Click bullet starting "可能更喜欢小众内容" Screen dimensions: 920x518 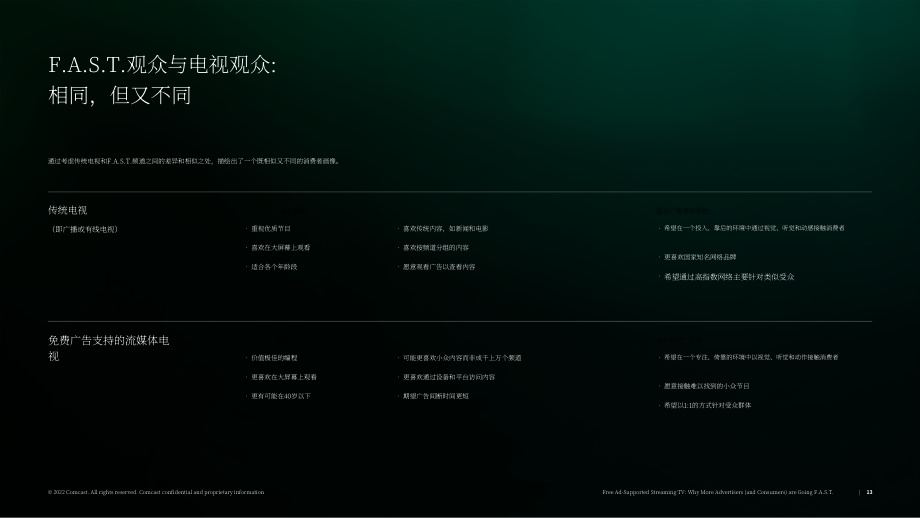point(462,358)
